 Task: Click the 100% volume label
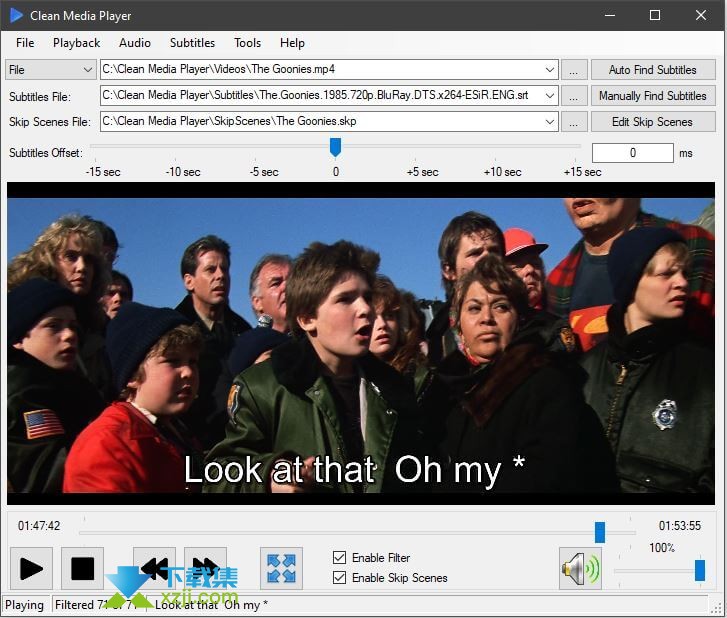(662, 548)
